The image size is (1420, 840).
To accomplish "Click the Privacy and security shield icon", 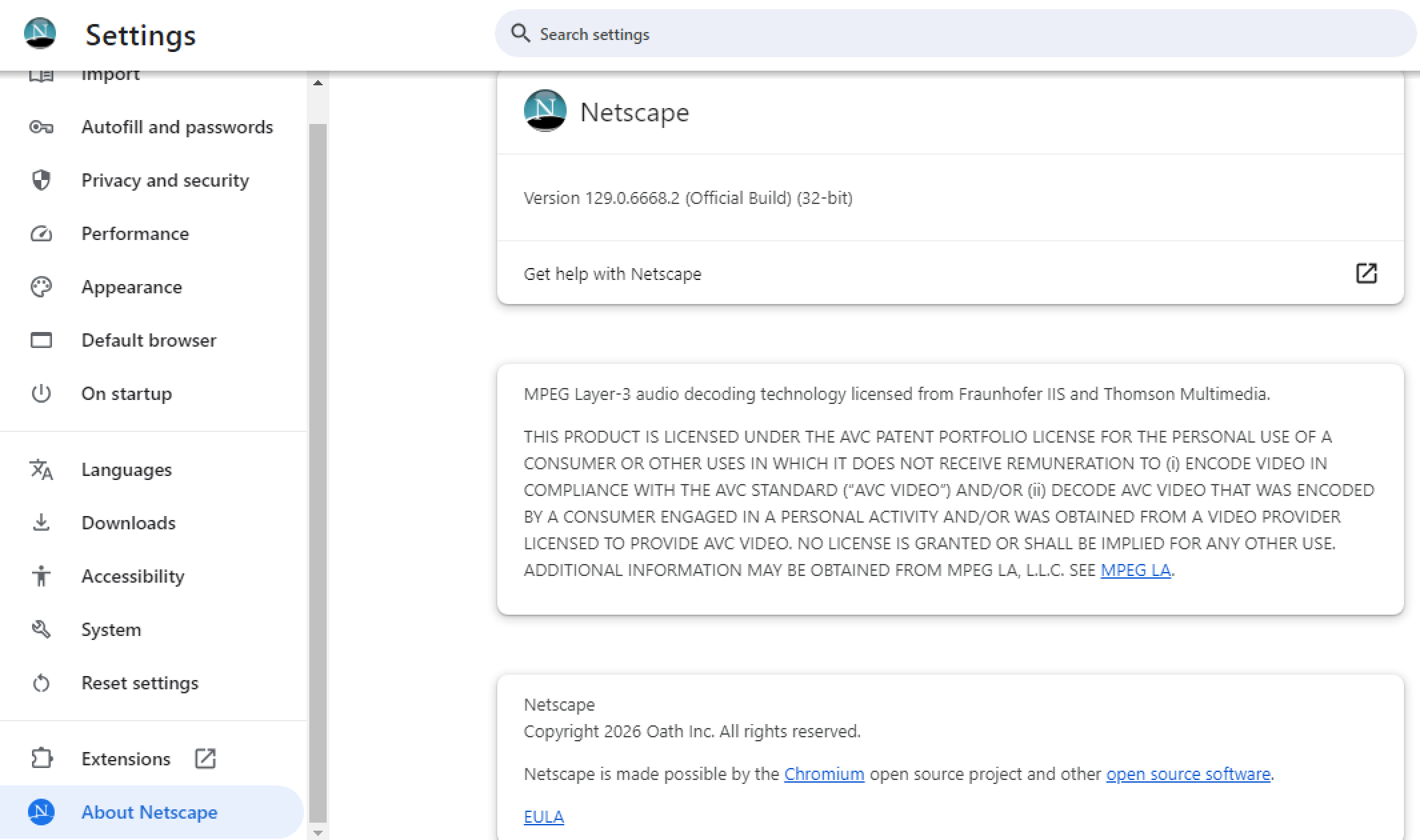I will pos(41,180).
